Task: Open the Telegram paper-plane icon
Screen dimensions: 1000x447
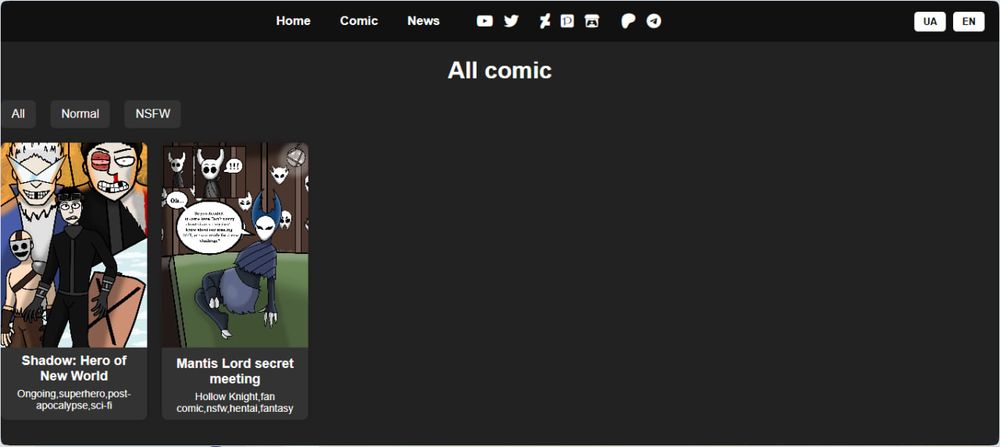Action: pos(654,21)
